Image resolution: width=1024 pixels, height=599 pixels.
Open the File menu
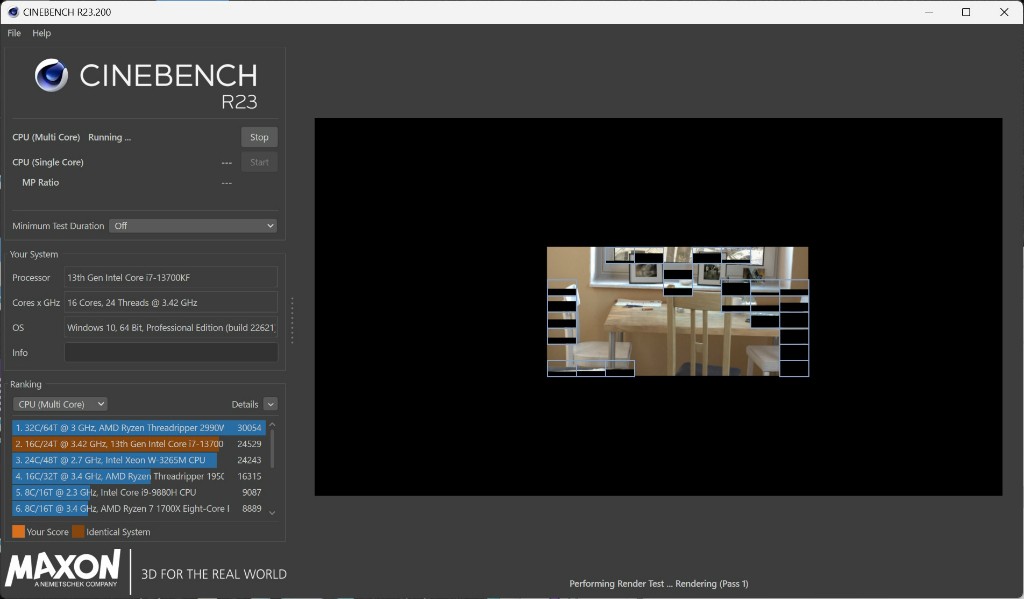pos(14,33)
